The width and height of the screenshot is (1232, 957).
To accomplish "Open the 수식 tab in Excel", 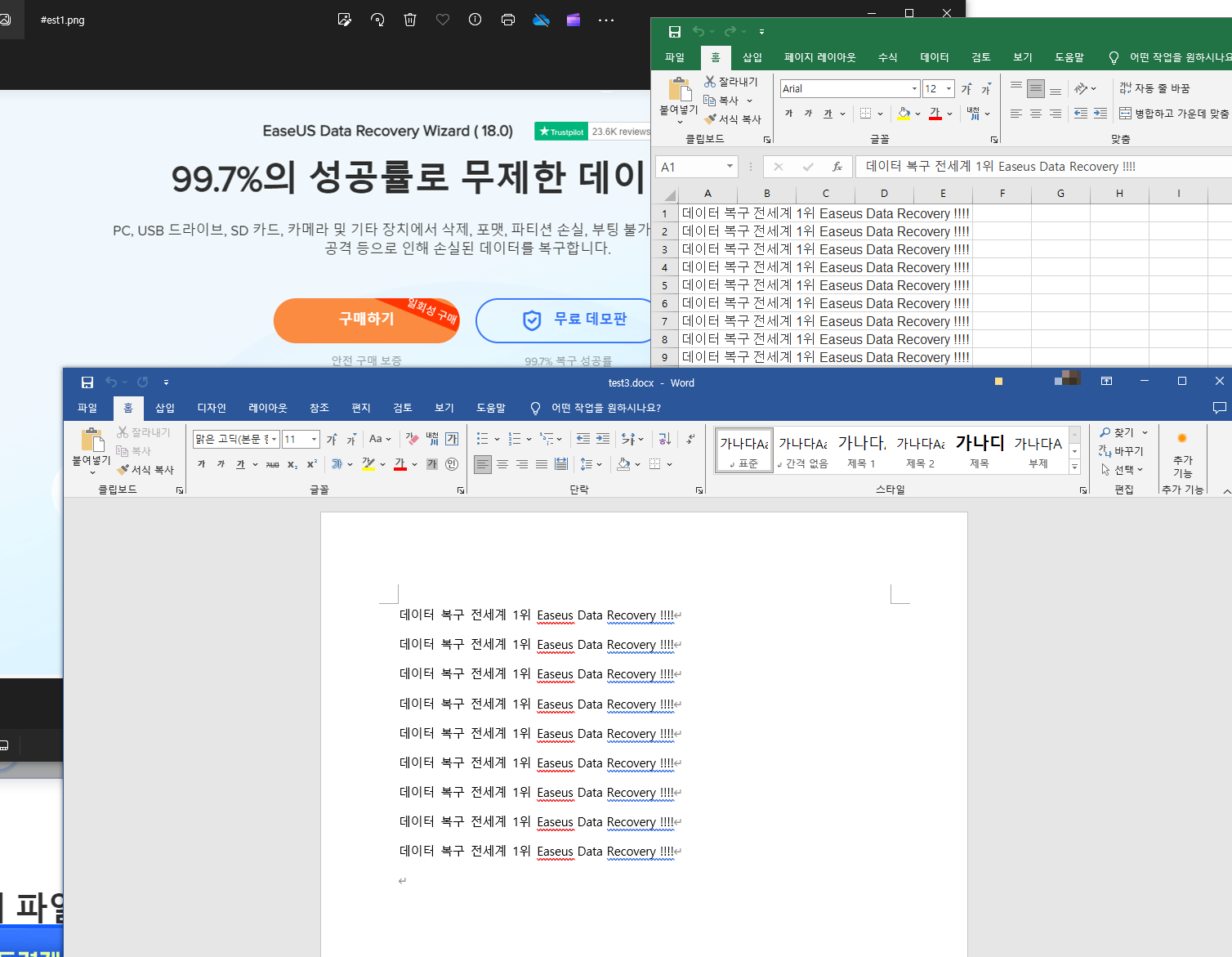I will (888, 57).
